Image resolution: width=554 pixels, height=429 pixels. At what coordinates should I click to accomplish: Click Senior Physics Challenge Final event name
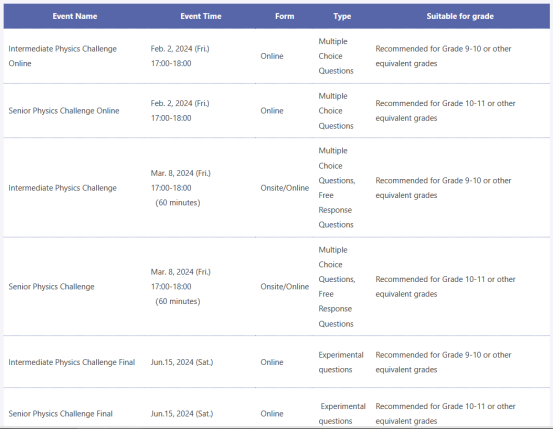click(x=60, y=413)
